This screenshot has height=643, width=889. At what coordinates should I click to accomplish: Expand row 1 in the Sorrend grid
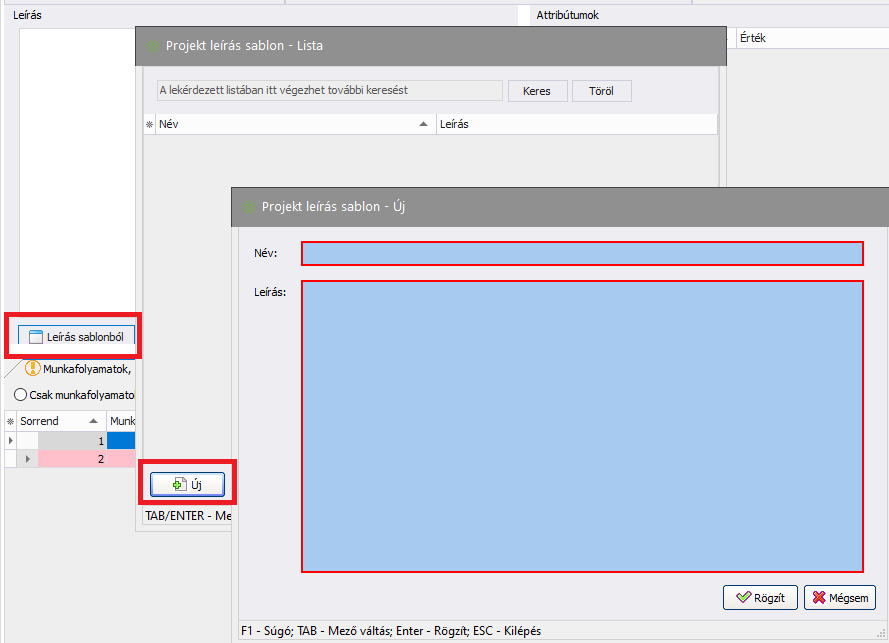pyautogui.click(x=11, y=440)
